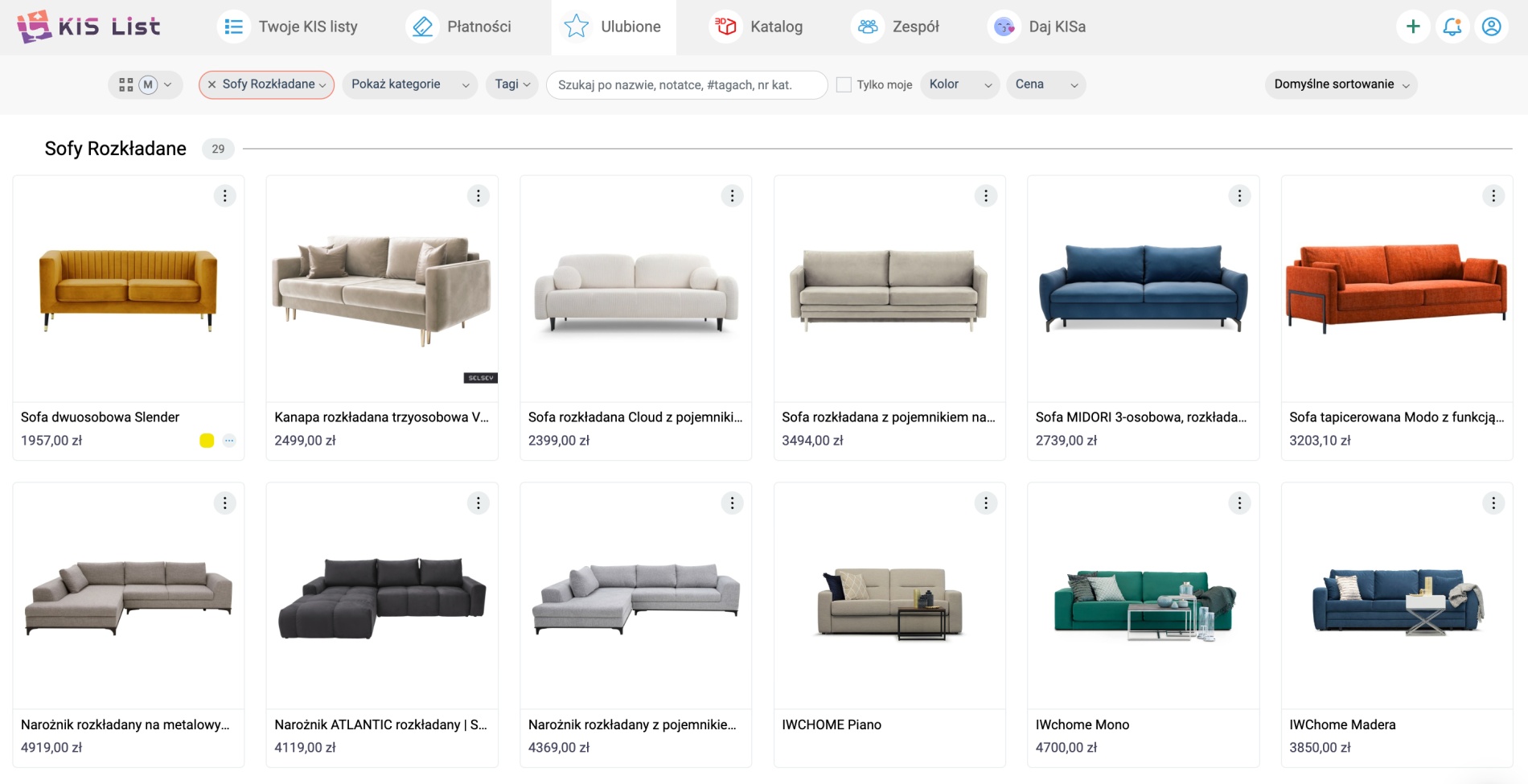Open the Domyślne sortowanie dropdown
Viewport: 1528px width, 784px height.
[1341, 84]
